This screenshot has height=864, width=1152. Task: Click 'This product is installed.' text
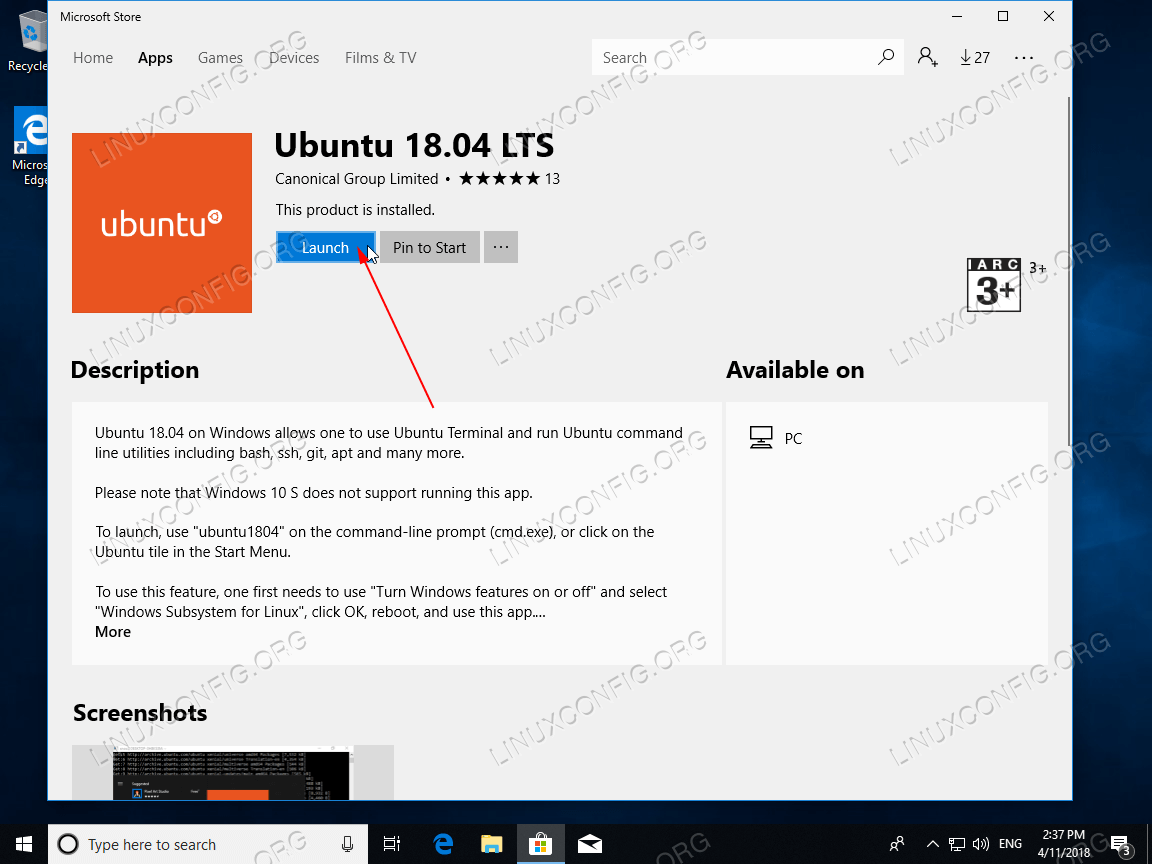[355, 210]
